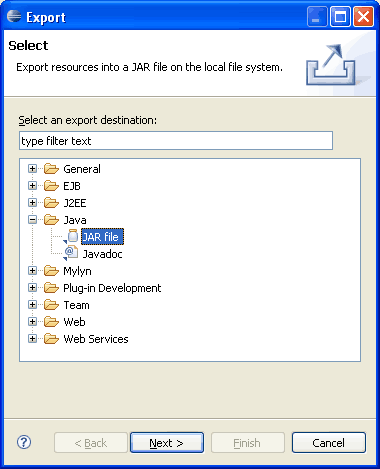Expand the Web category

click(32, 322)
